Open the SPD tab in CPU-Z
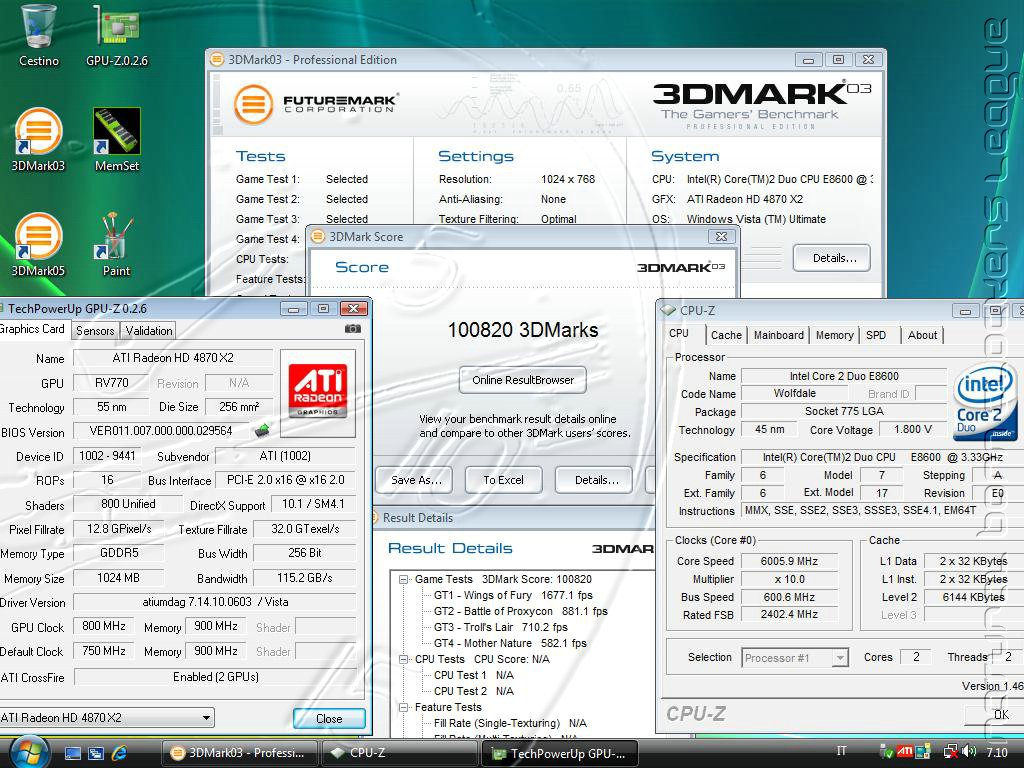The image size is (1024, 768). click(x=876, y=335)
